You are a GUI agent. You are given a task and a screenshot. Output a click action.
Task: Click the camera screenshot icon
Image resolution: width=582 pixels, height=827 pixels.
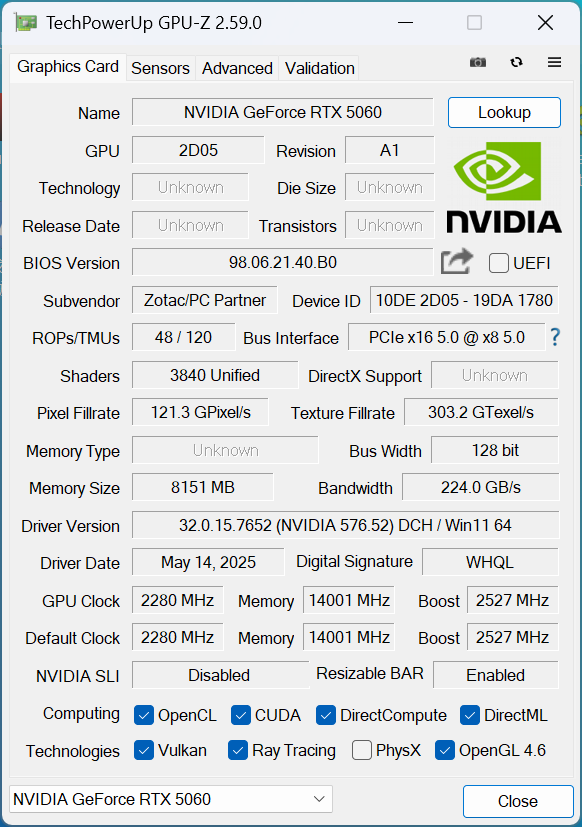[x=477, y=62]
